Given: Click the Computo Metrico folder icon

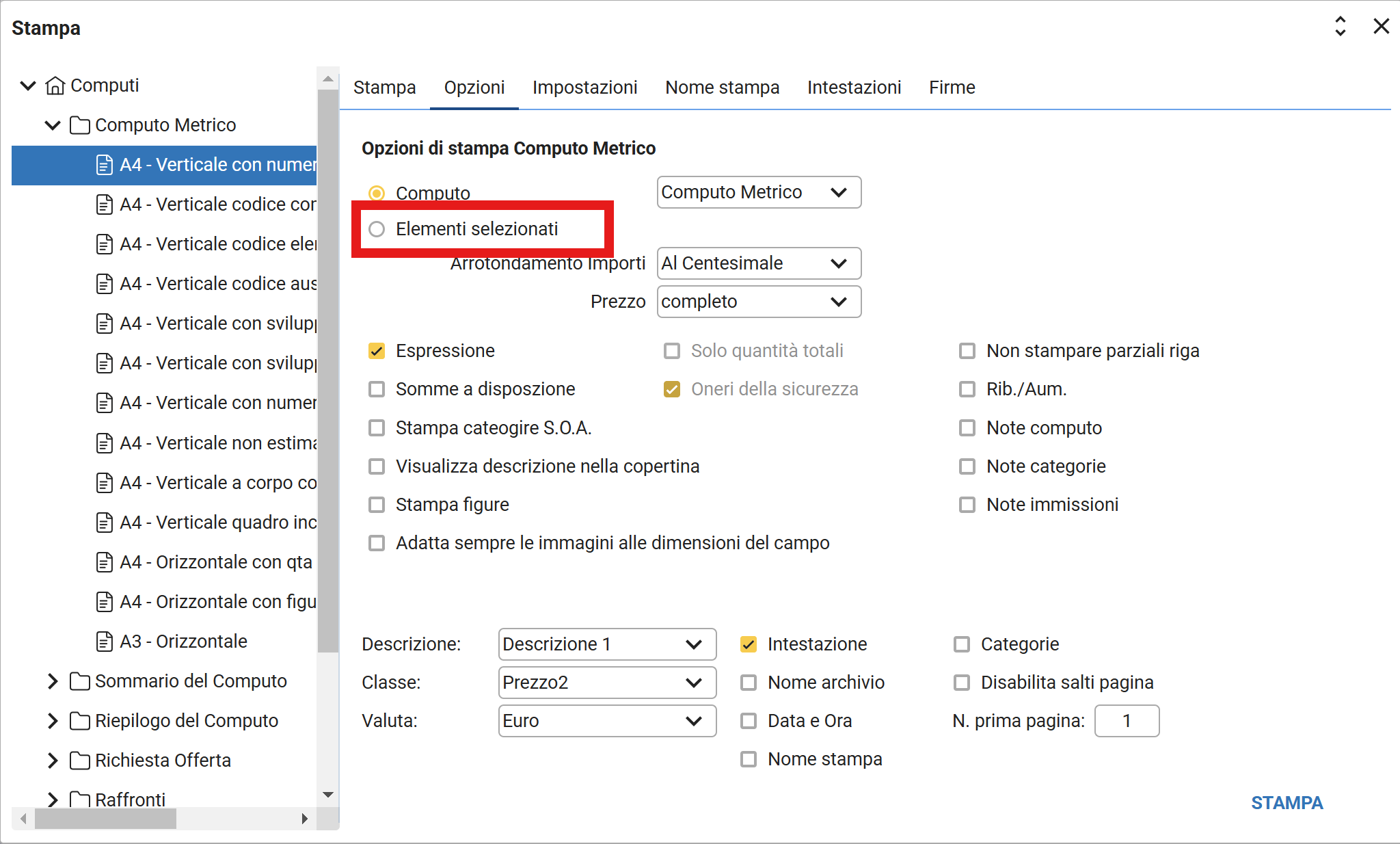Looking at the screenshot, I should coord(80,125).
